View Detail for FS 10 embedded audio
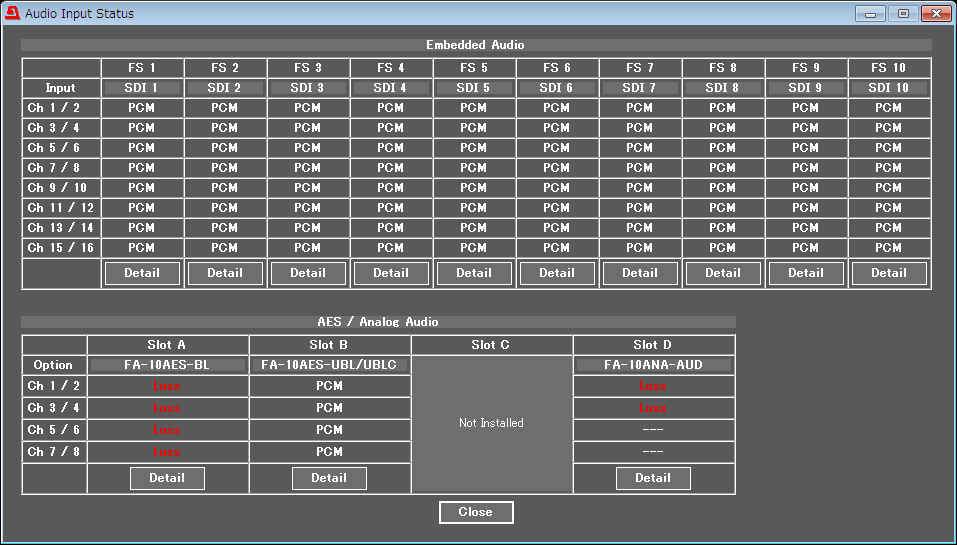Screen dimensions: 957x545 click(x=888, y=273)
